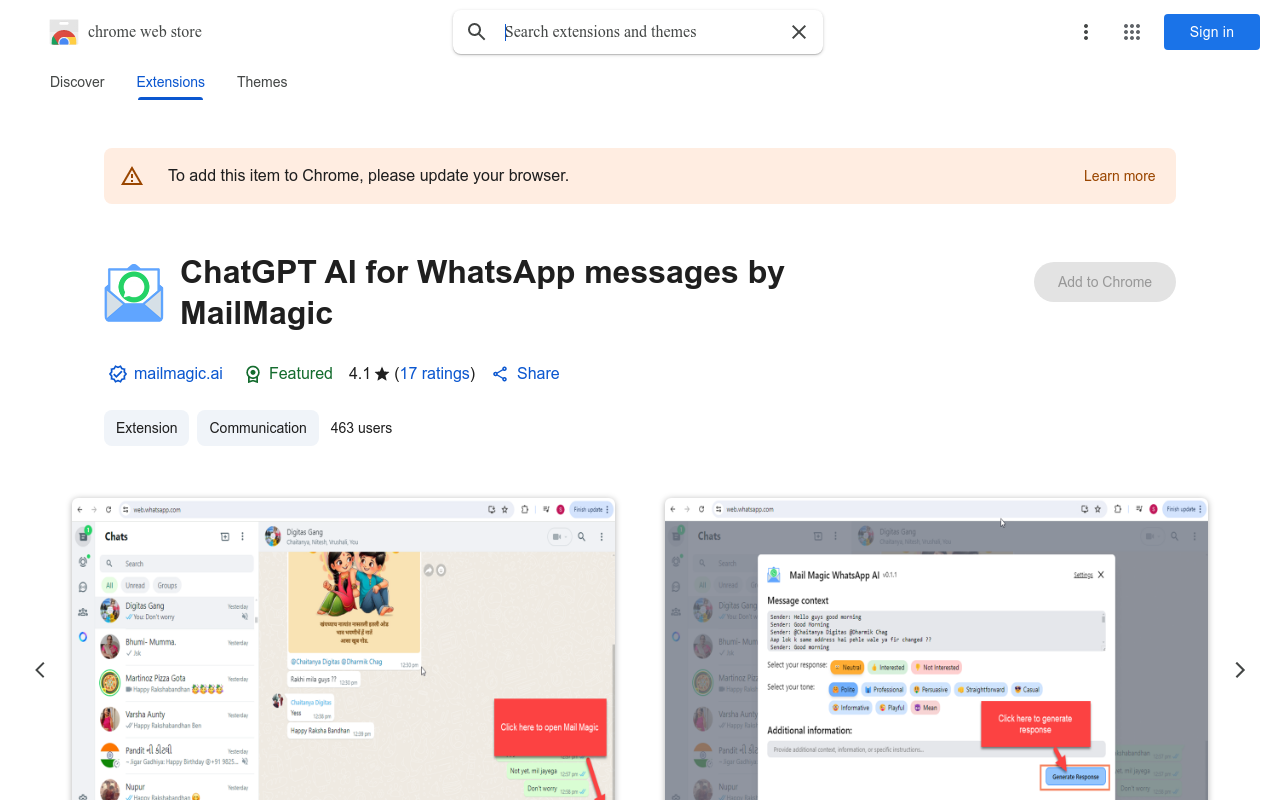Viewport: 1280px width, 800px height.
Task: Select the Extensions tab
Action: pos(171,82)
